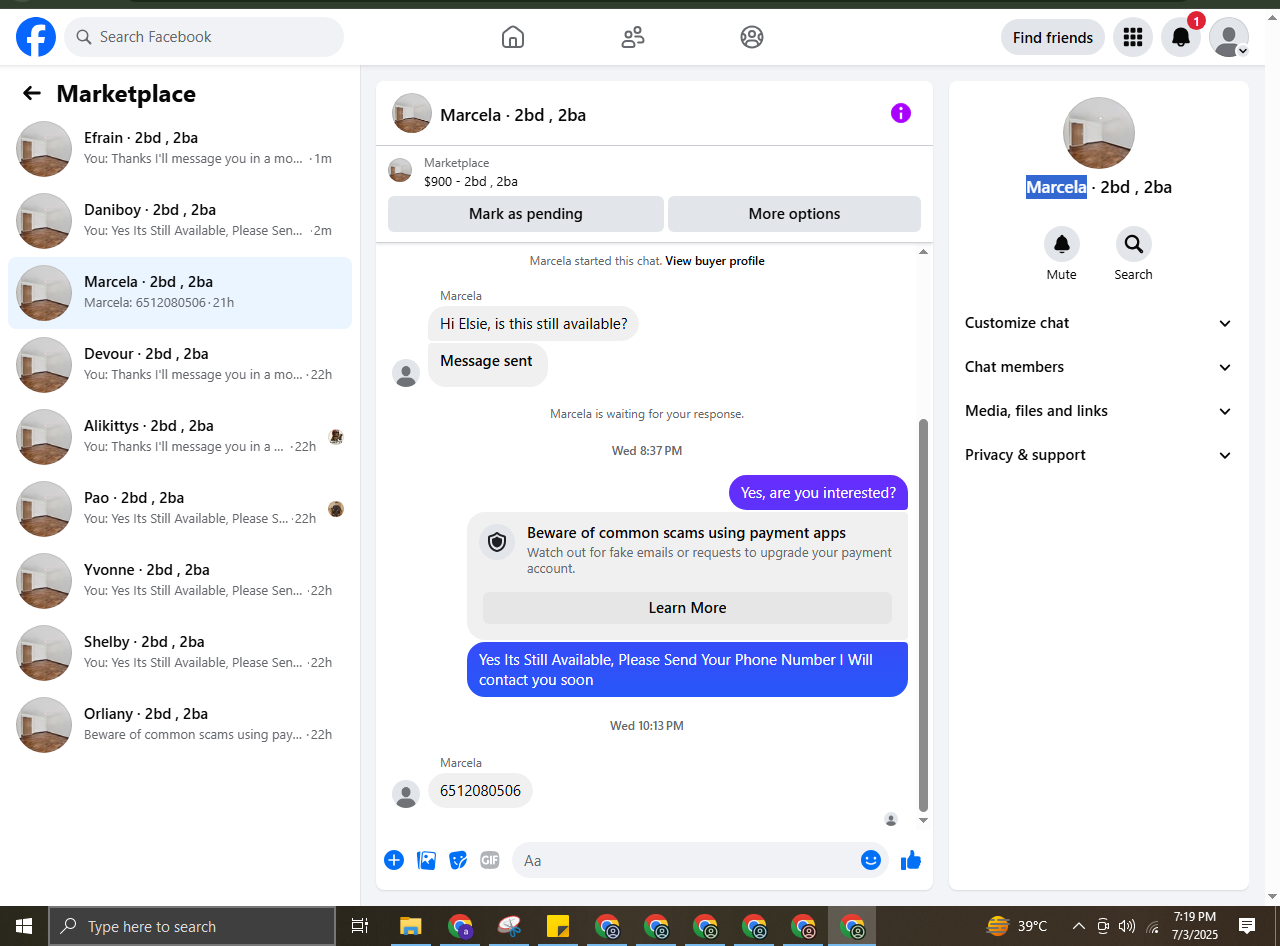Focus the Search Facebook field
This screenshot has width=1280, height=946.
204,37
